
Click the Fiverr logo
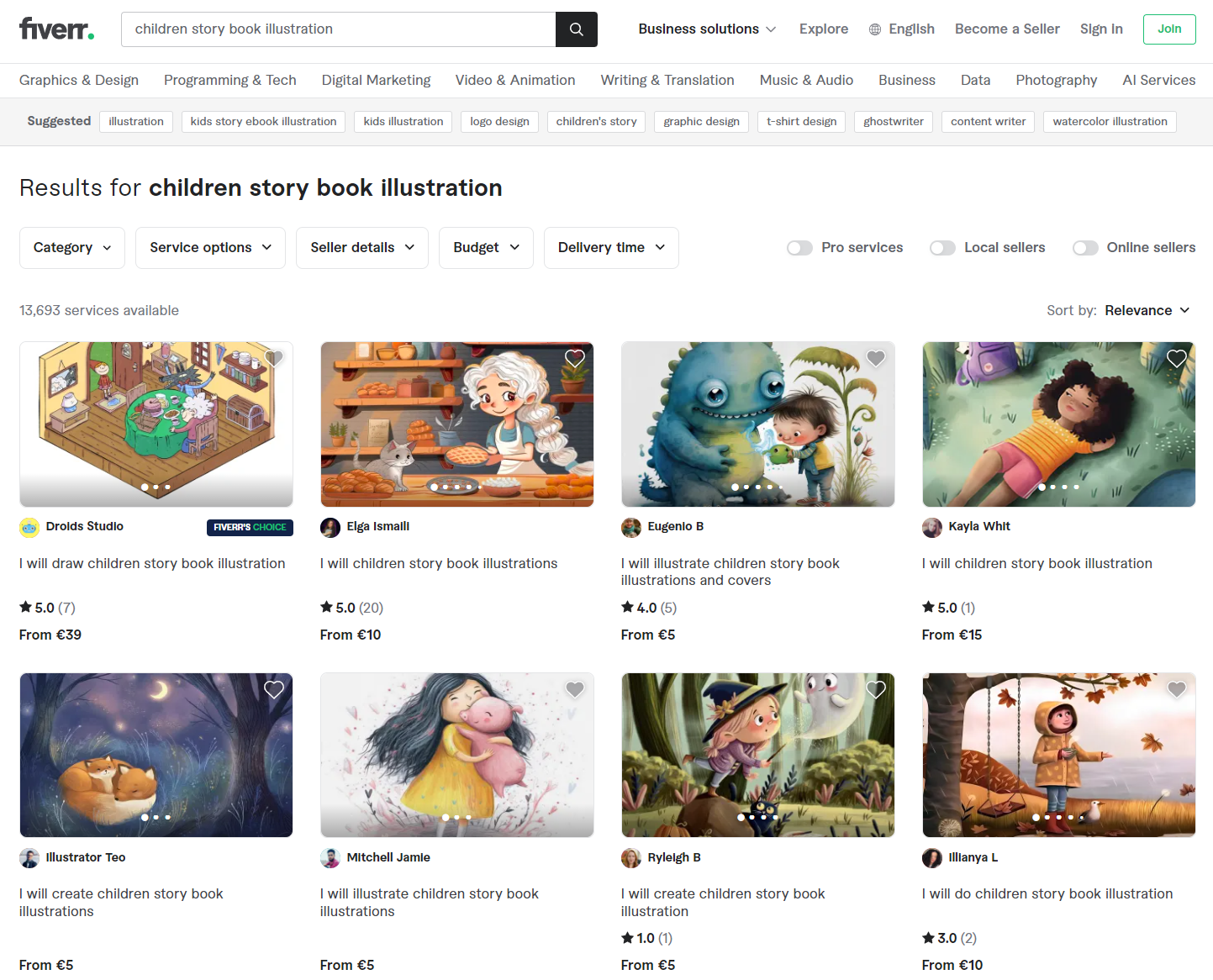point(56,29)
